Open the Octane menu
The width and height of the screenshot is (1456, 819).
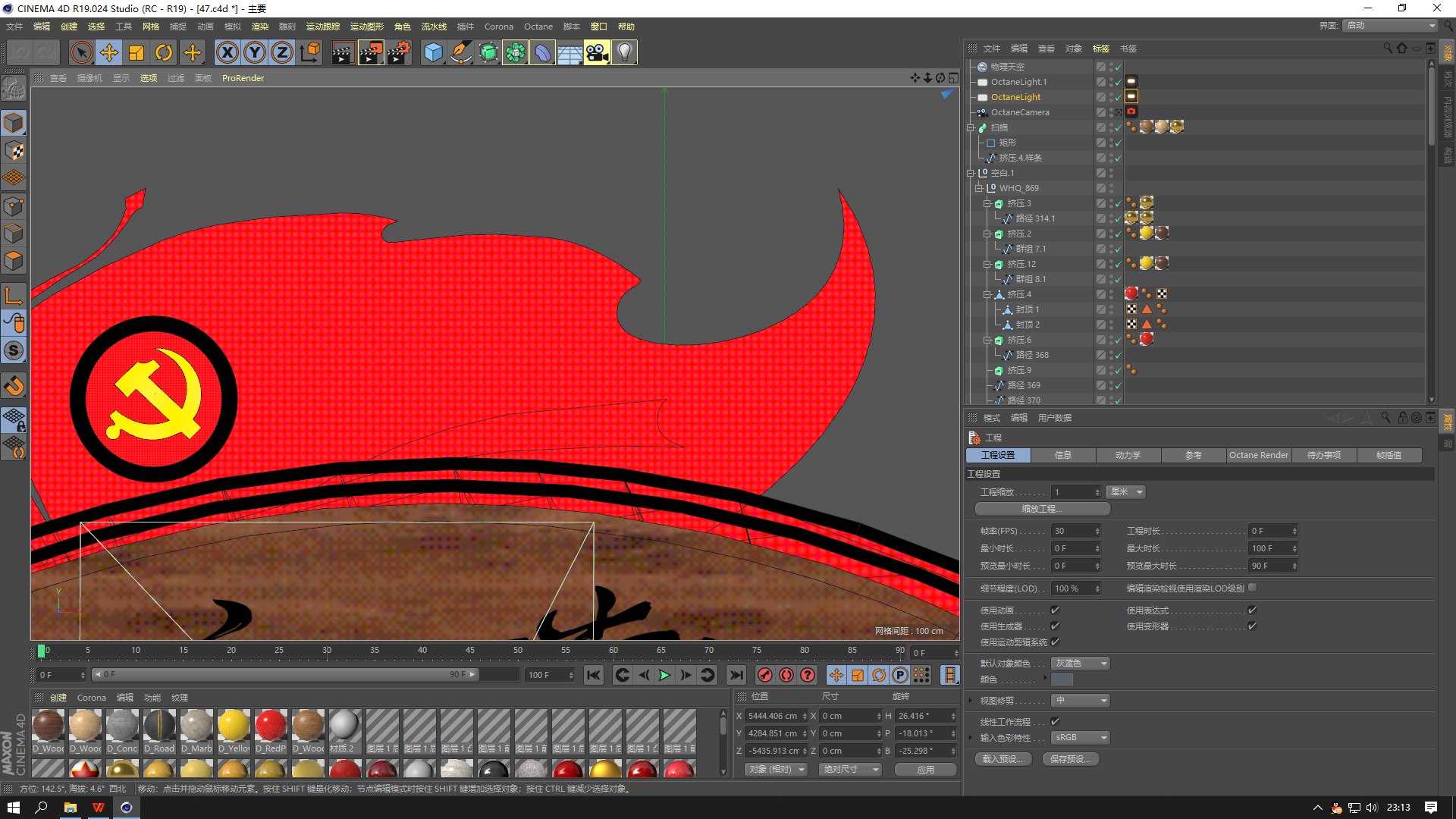[x=538, y=27]
